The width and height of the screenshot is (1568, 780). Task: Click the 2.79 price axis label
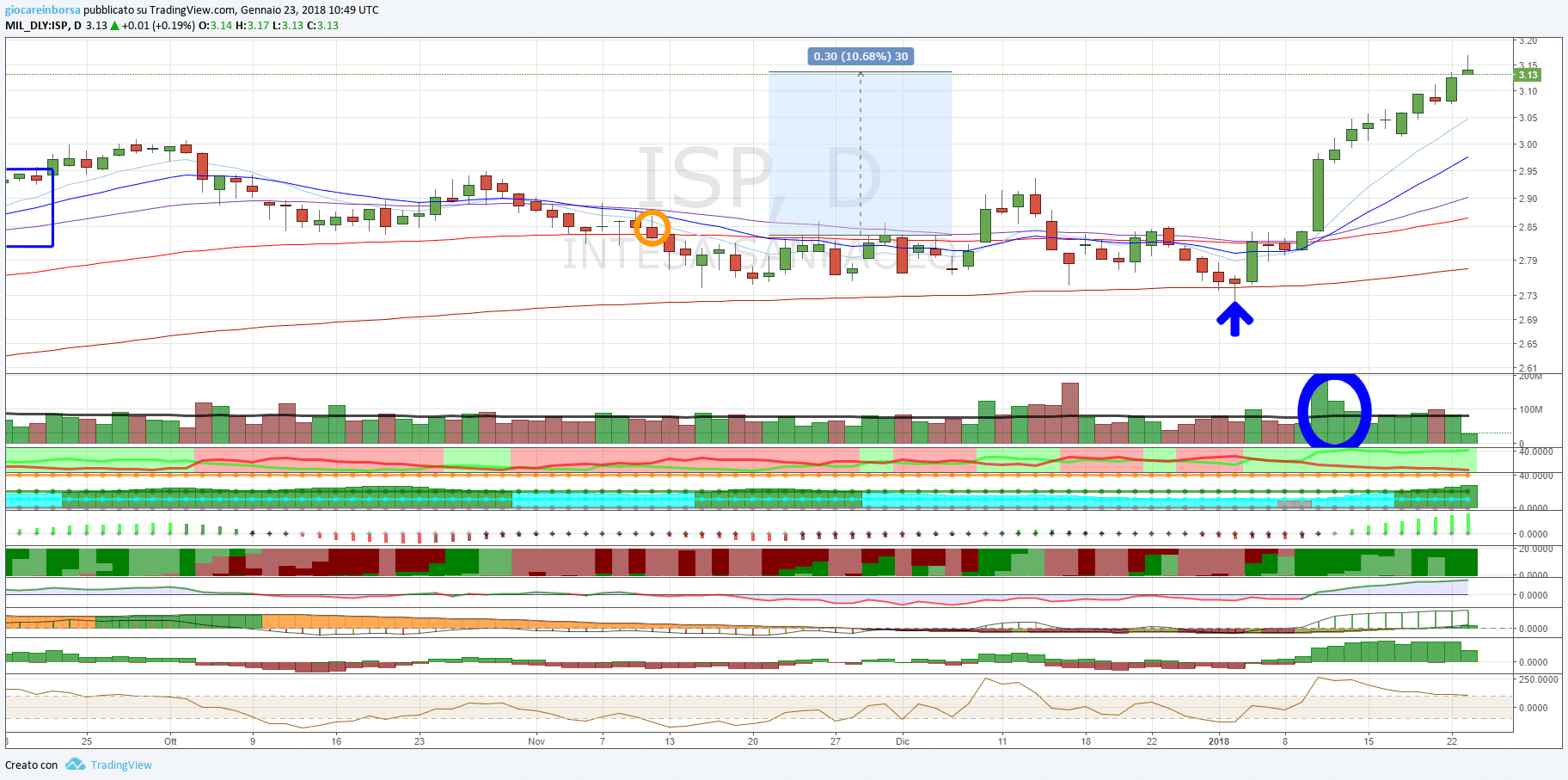click(x=1528, y=261)
